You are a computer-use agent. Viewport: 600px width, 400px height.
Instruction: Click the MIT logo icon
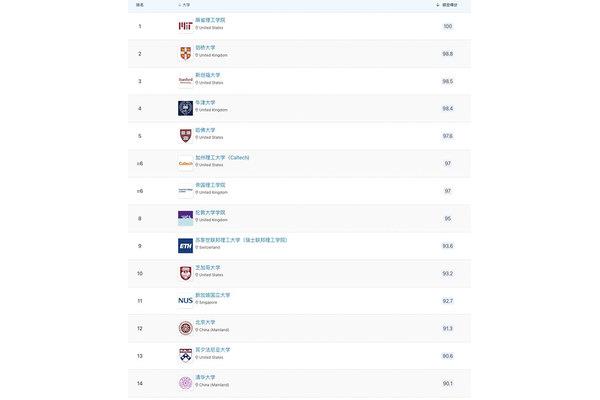(x=186, y=26)
